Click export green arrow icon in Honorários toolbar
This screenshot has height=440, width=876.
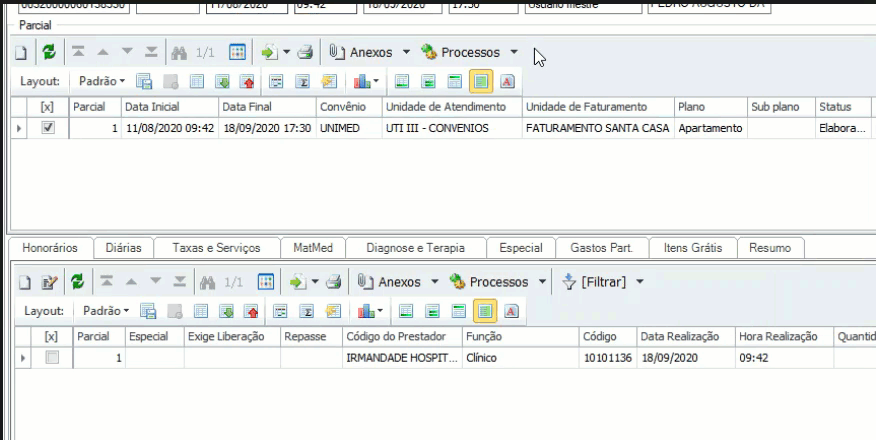298,282
